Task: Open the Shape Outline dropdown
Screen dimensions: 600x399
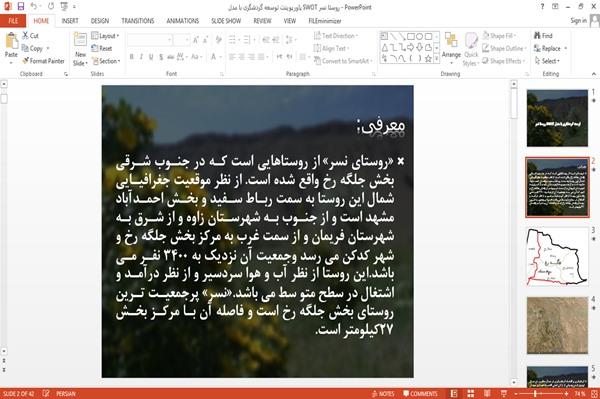Action: point(504,48)
